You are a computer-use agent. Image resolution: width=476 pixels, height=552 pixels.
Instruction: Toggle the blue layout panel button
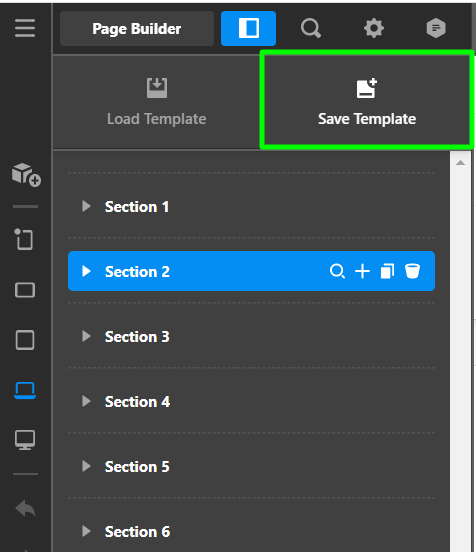pos(249,28)
